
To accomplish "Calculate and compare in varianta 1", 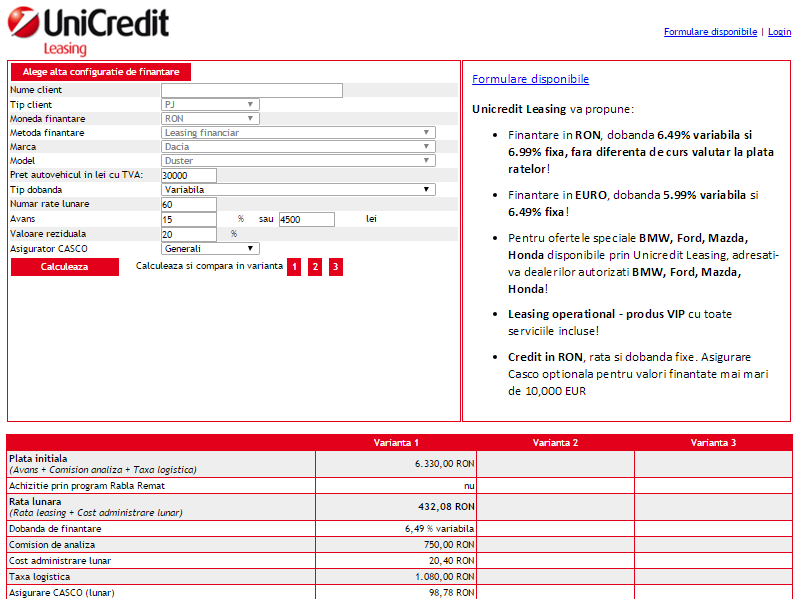I will (x=294, y=267).
